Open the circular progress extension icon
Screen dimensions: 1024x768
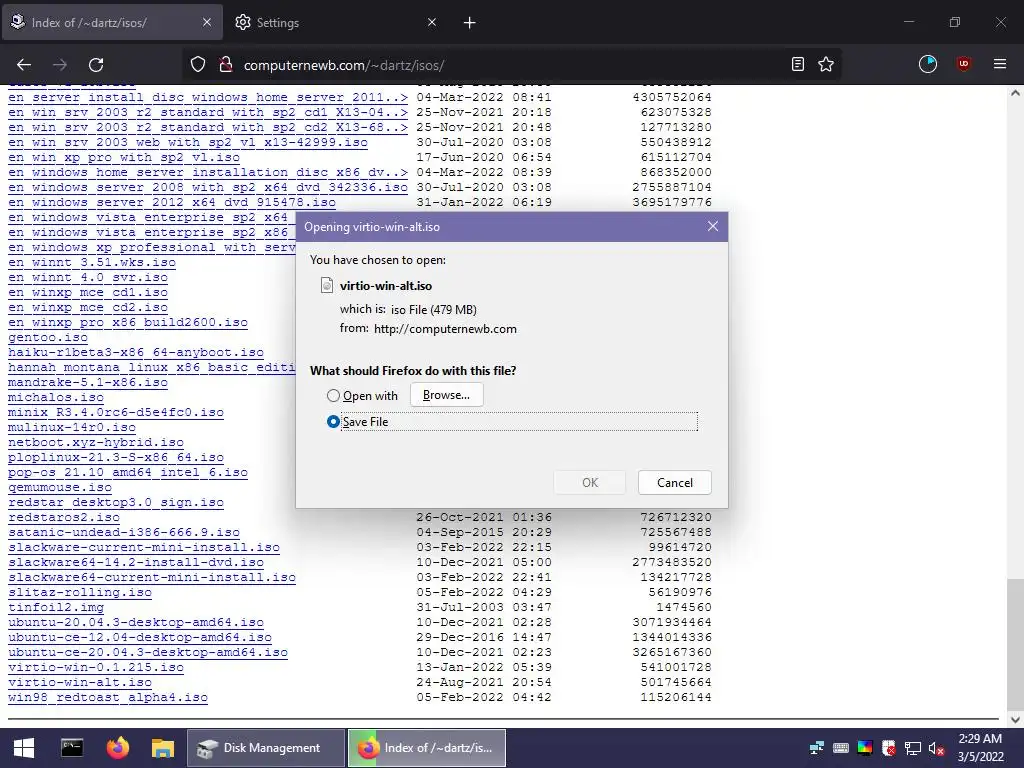[928, 64]
